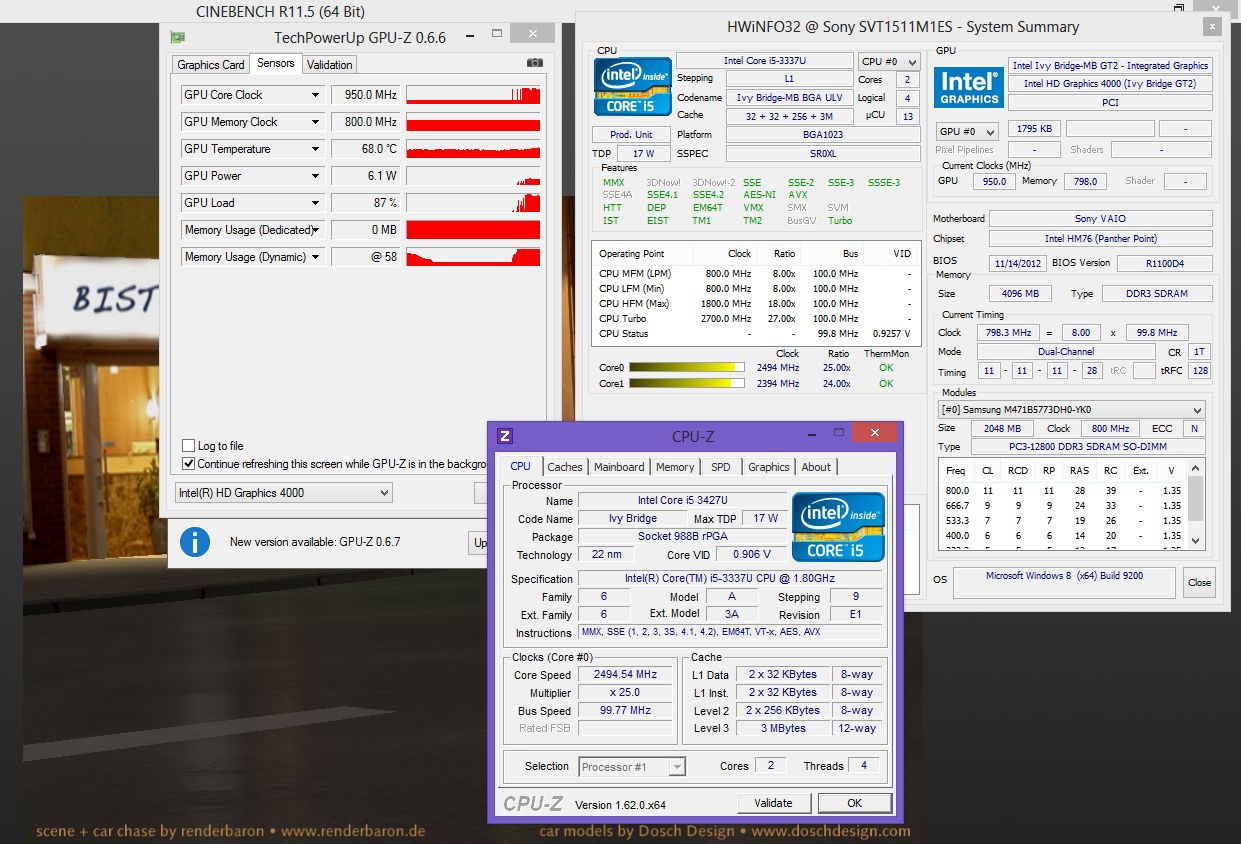The height and width of the screenshot is (844, 1241).
Task: Click the Specification i5-3337U field in CPU-Z
Action: coord(730,579)
